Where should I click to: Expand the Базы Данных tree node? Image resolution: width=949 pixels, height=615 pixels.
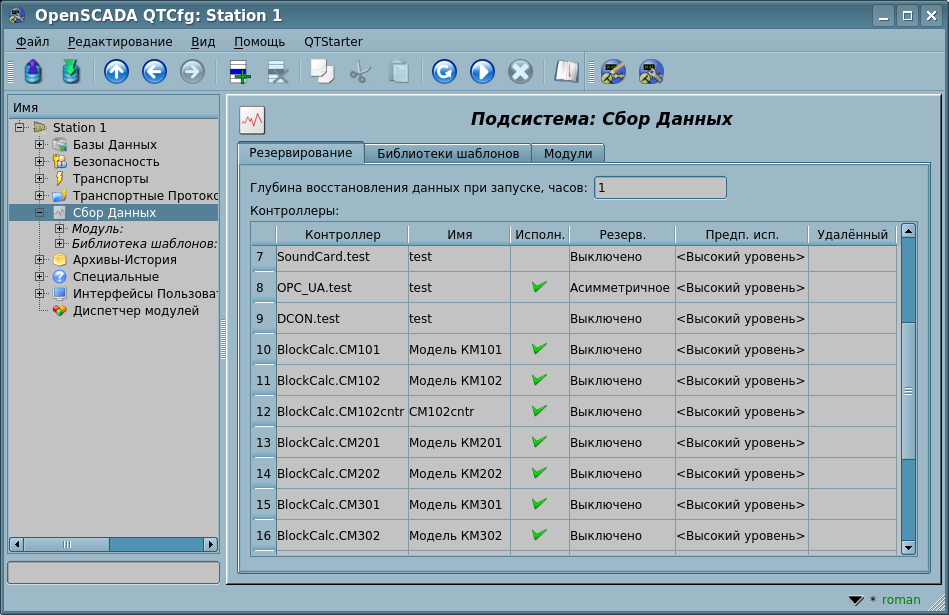pyautogui.click(x=40, y=145)
